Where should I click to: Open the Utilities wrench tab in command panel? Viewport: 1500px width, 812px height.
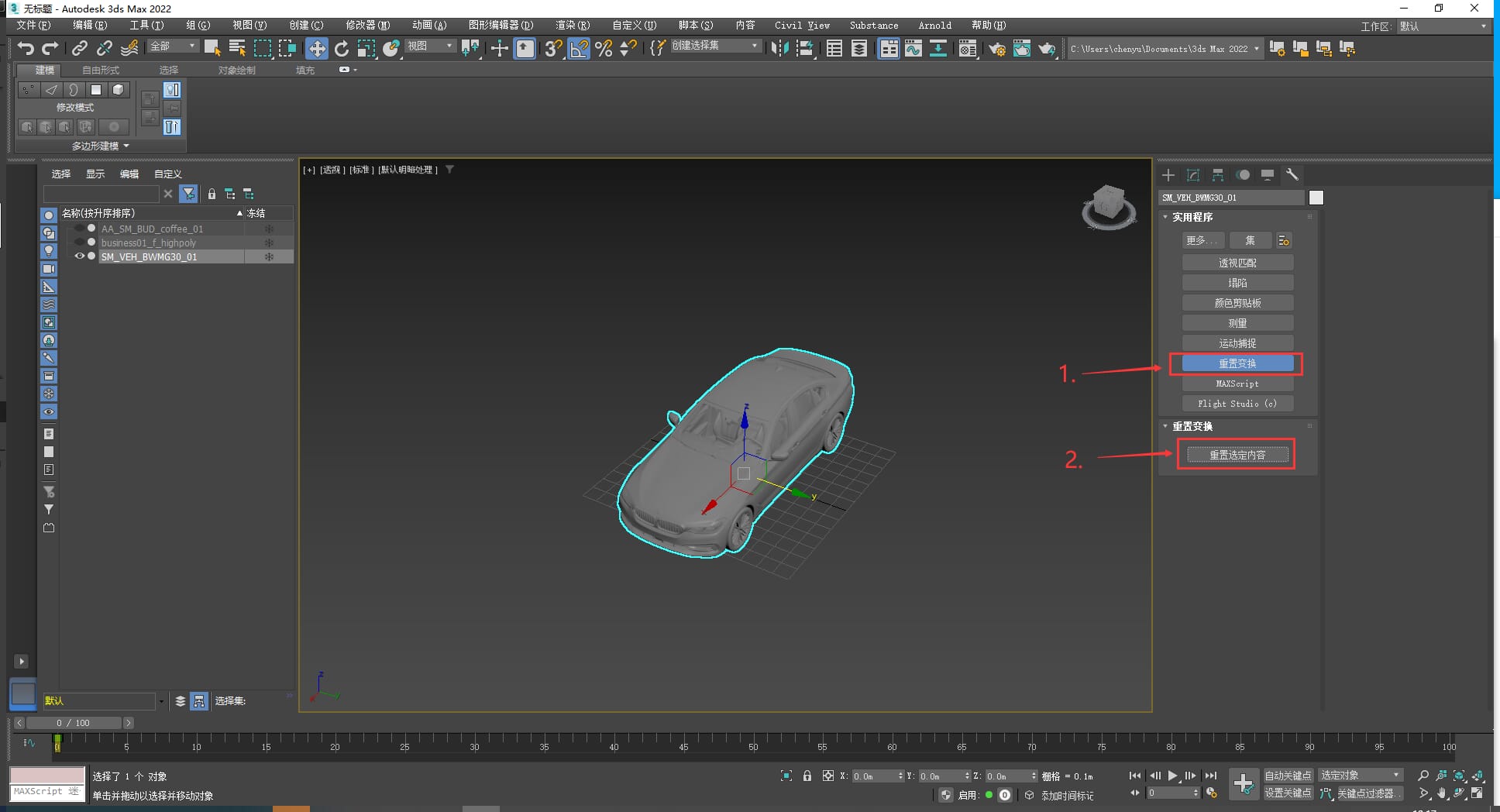click(x=1292, y=175)
